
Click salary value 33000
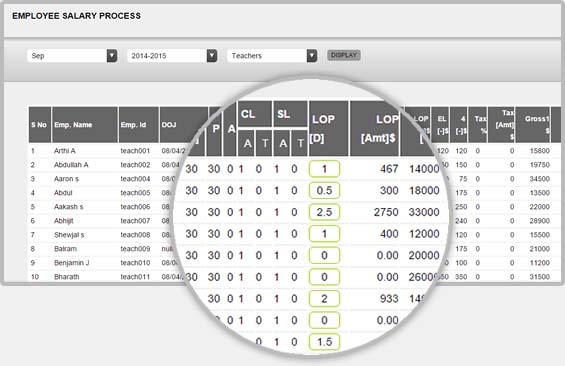[x=424, y=212]
